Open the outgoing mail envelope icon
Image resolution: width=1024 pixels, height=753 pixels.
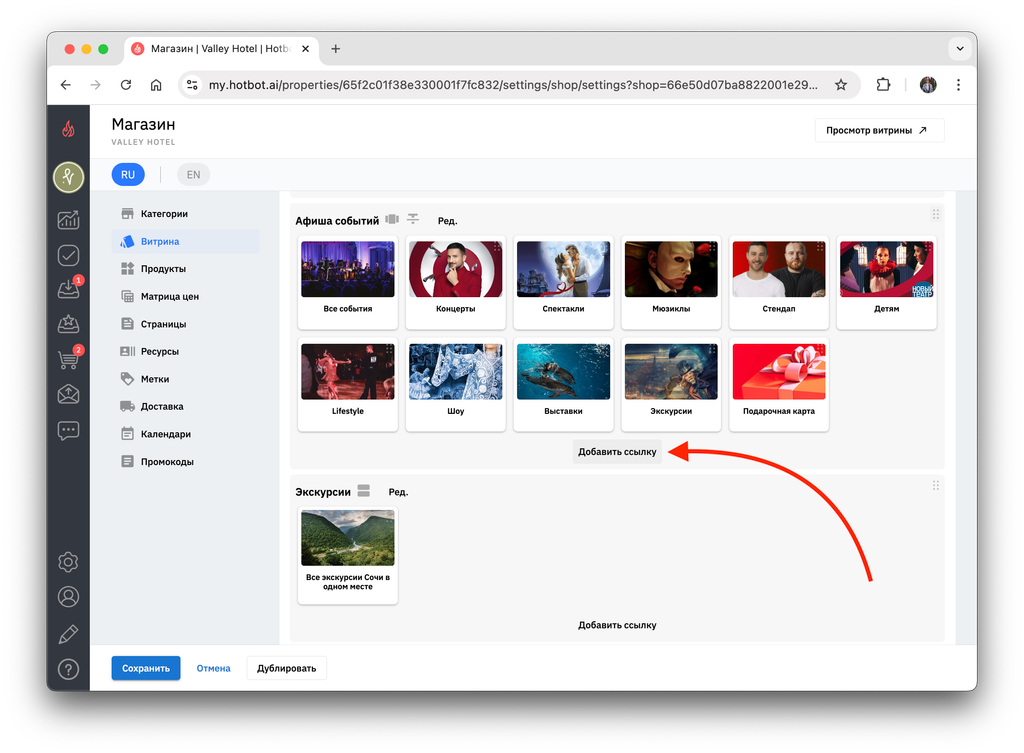pyautogui.click(x=69, y=394)
